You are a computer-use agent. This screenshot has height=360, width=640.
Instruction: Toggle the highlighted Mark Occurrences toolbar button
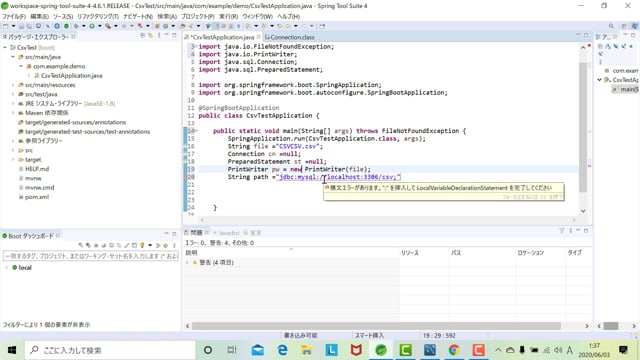pos(216,26)
